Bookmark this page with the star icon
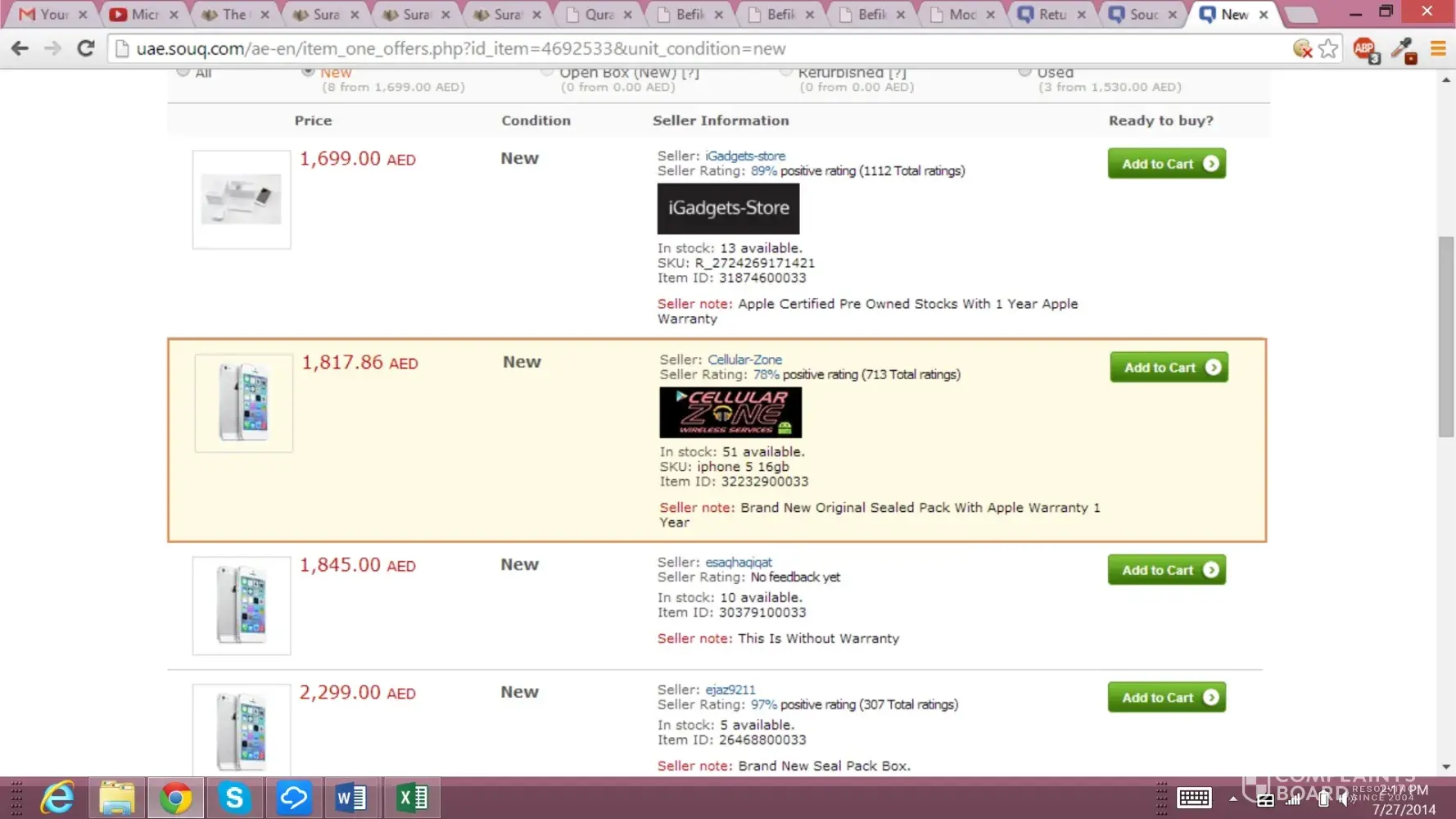The height and width of the screenshot is (819, 1456). [x=1328, y=48]
